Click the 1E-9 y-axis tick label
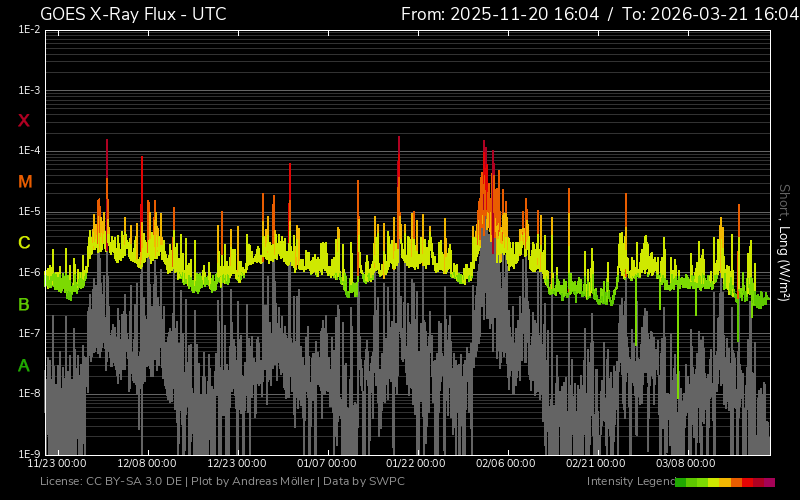This screenshot has height=500, width=800. [29, 454]
